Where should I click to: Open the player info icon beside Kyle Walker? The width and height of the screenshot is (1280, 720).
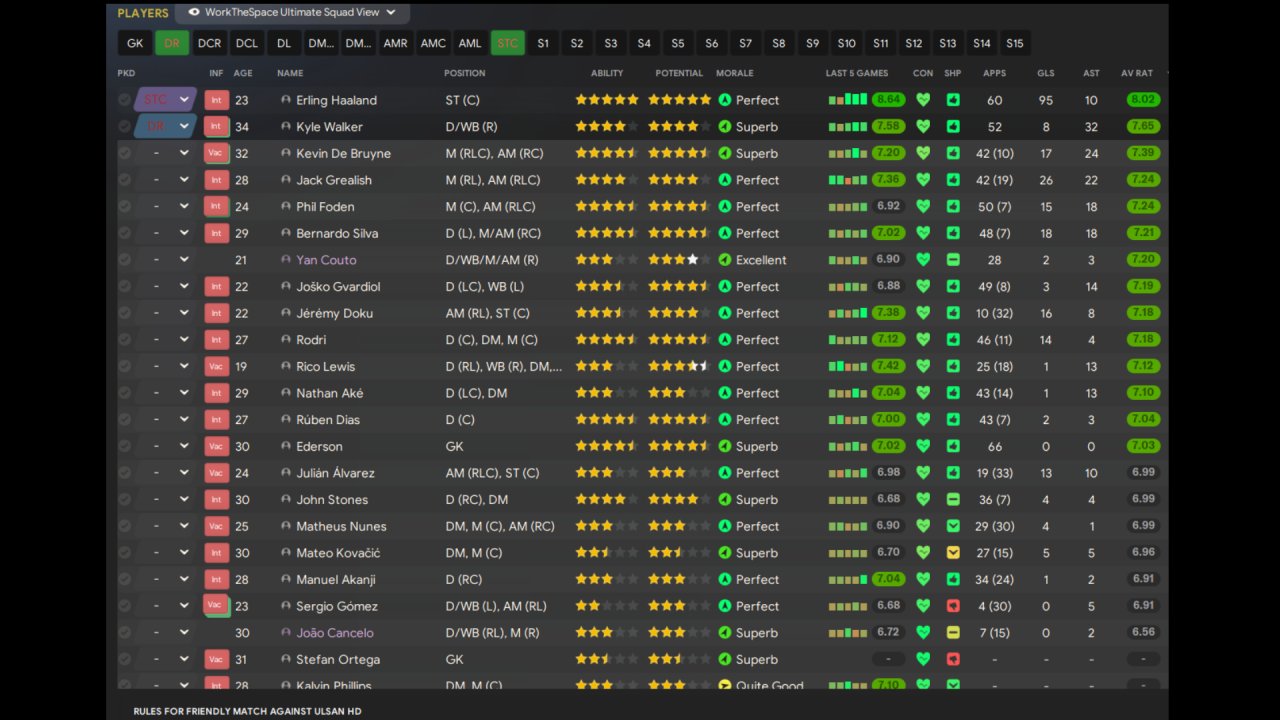pos(286,127)
